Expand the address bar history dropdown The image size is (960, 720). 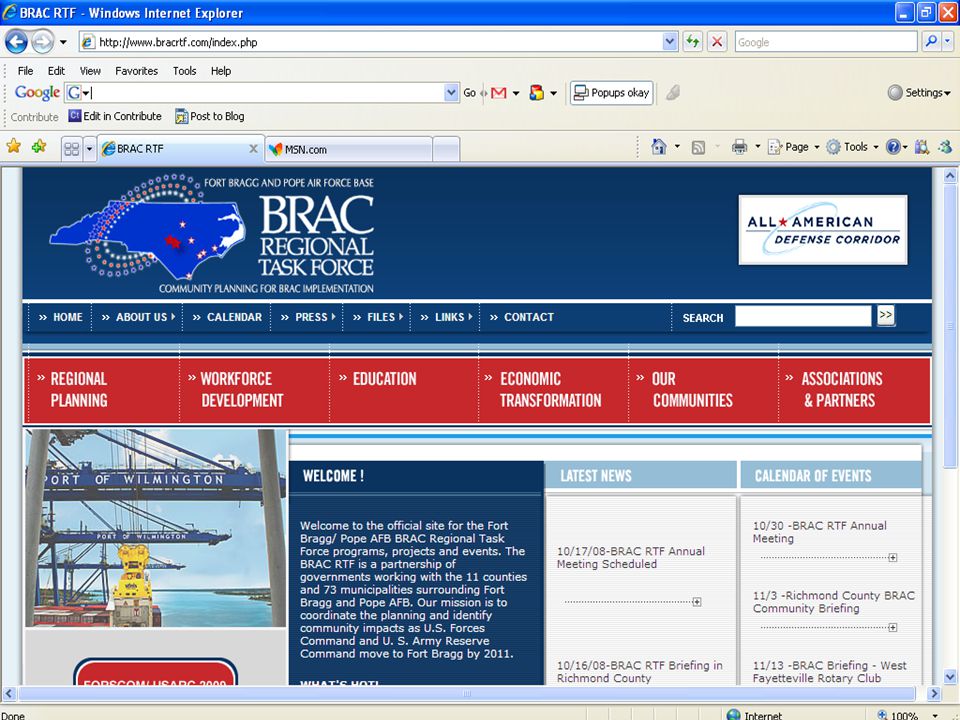point(670,42)
